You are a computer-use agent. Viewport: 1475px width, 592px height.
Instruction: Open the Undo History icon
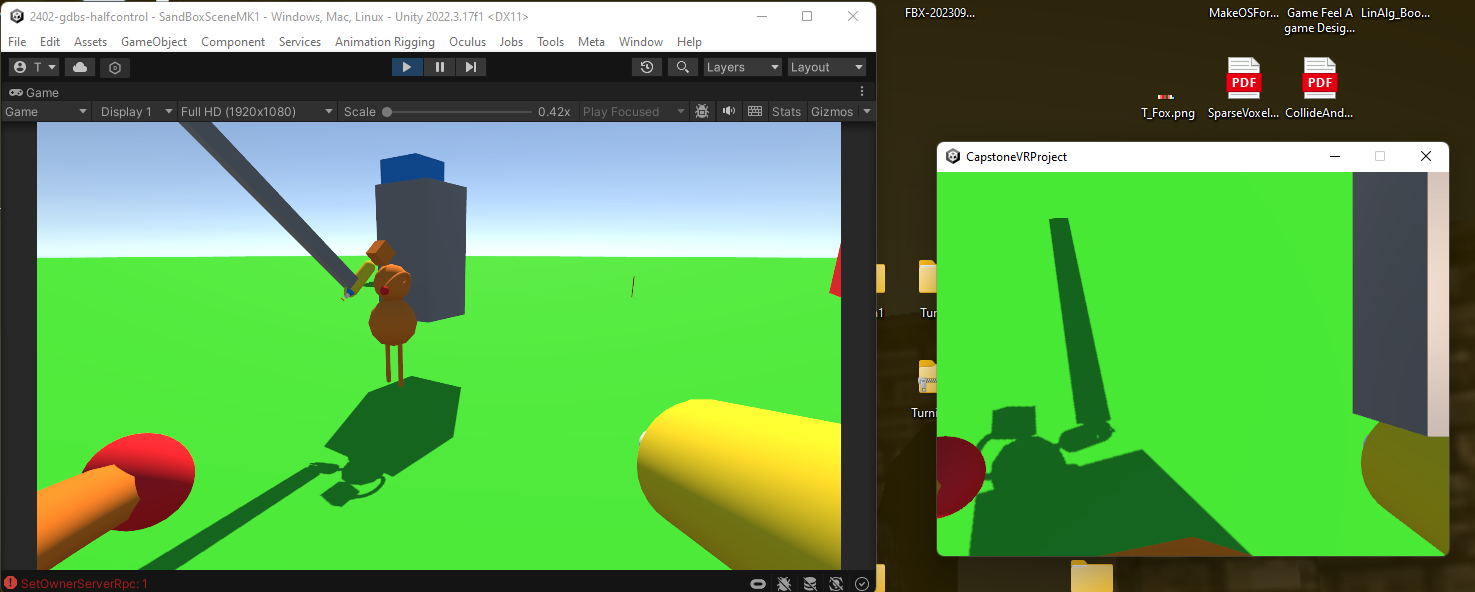pyautogui.click(x=647, y=67)
